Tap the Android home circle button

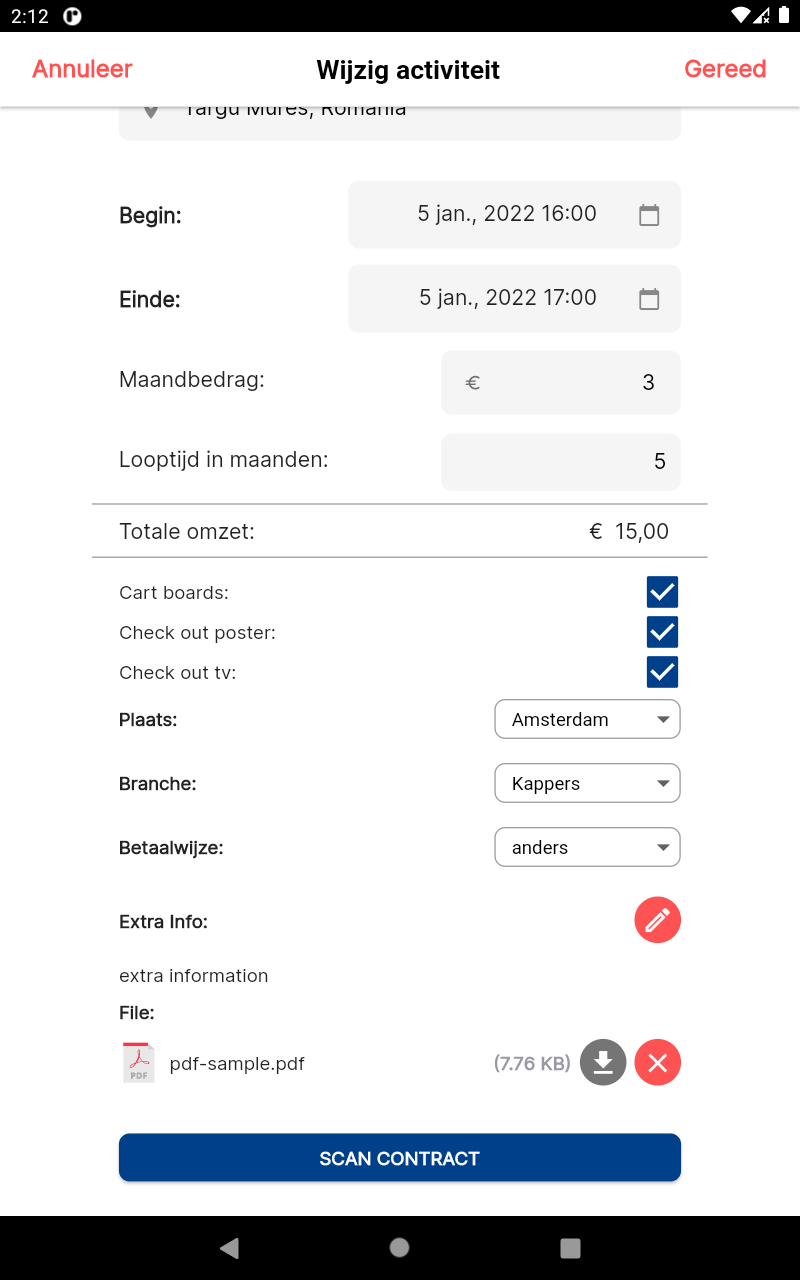[x=400, y=1247]
